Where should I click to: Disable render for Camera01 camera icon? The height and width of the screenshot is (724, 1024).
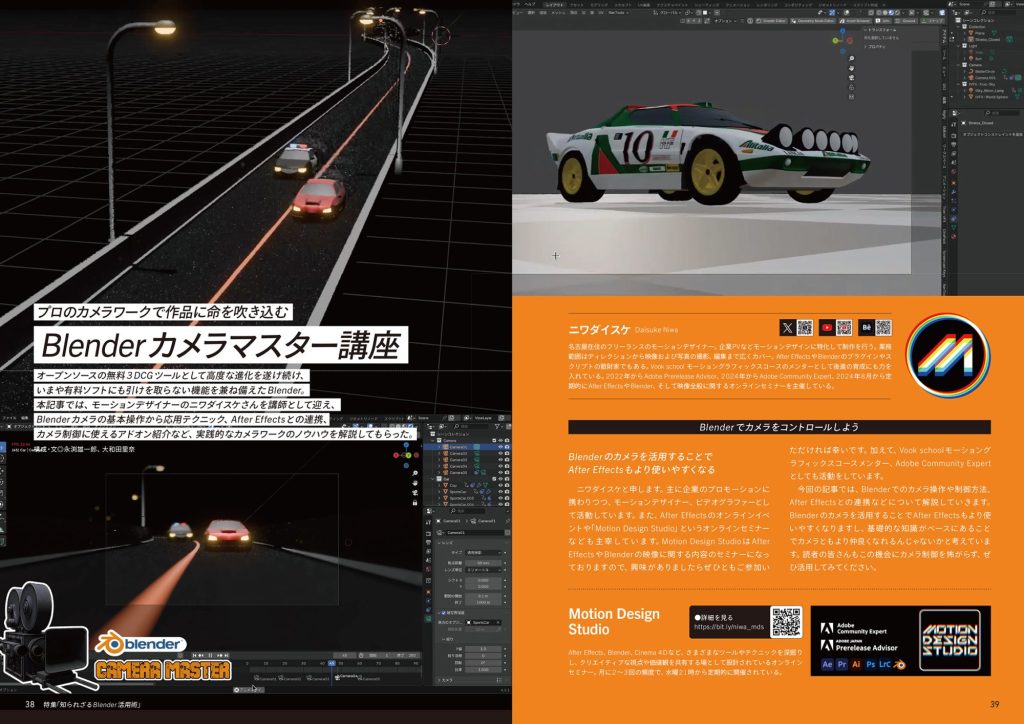[x=507, y=447]
